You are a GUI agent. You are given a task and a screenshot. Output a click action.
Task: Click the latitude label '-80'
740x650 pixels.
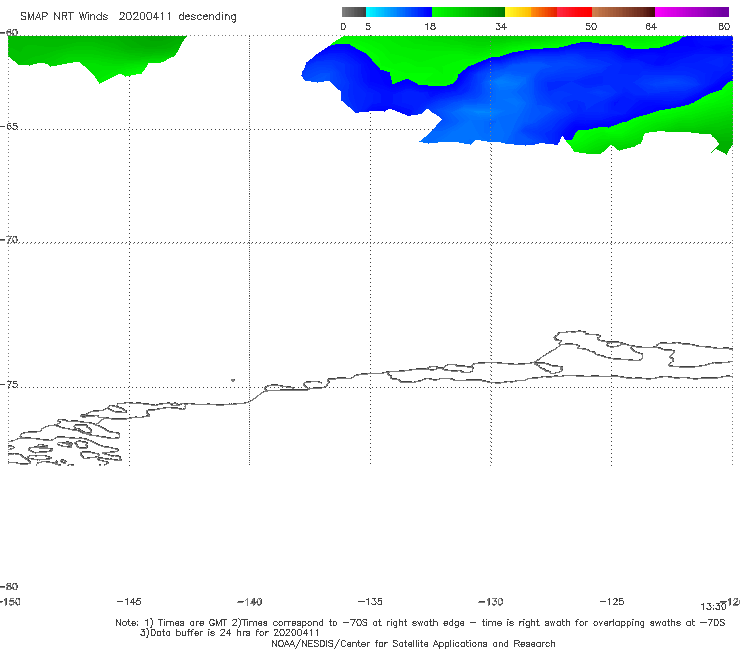click(9, 586)
